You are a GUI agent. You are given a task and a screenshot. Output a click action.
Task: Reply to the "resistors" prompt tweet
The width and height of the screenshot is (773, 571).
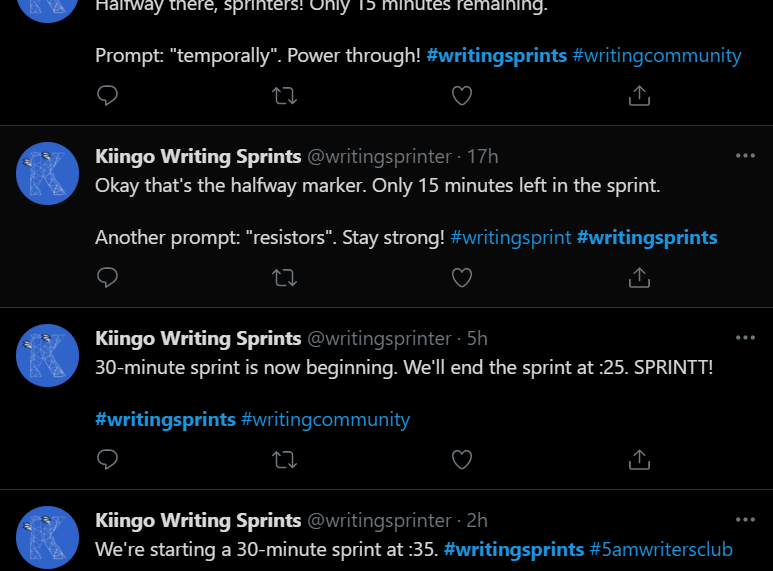pyautogui.click(x=107, y=278)
